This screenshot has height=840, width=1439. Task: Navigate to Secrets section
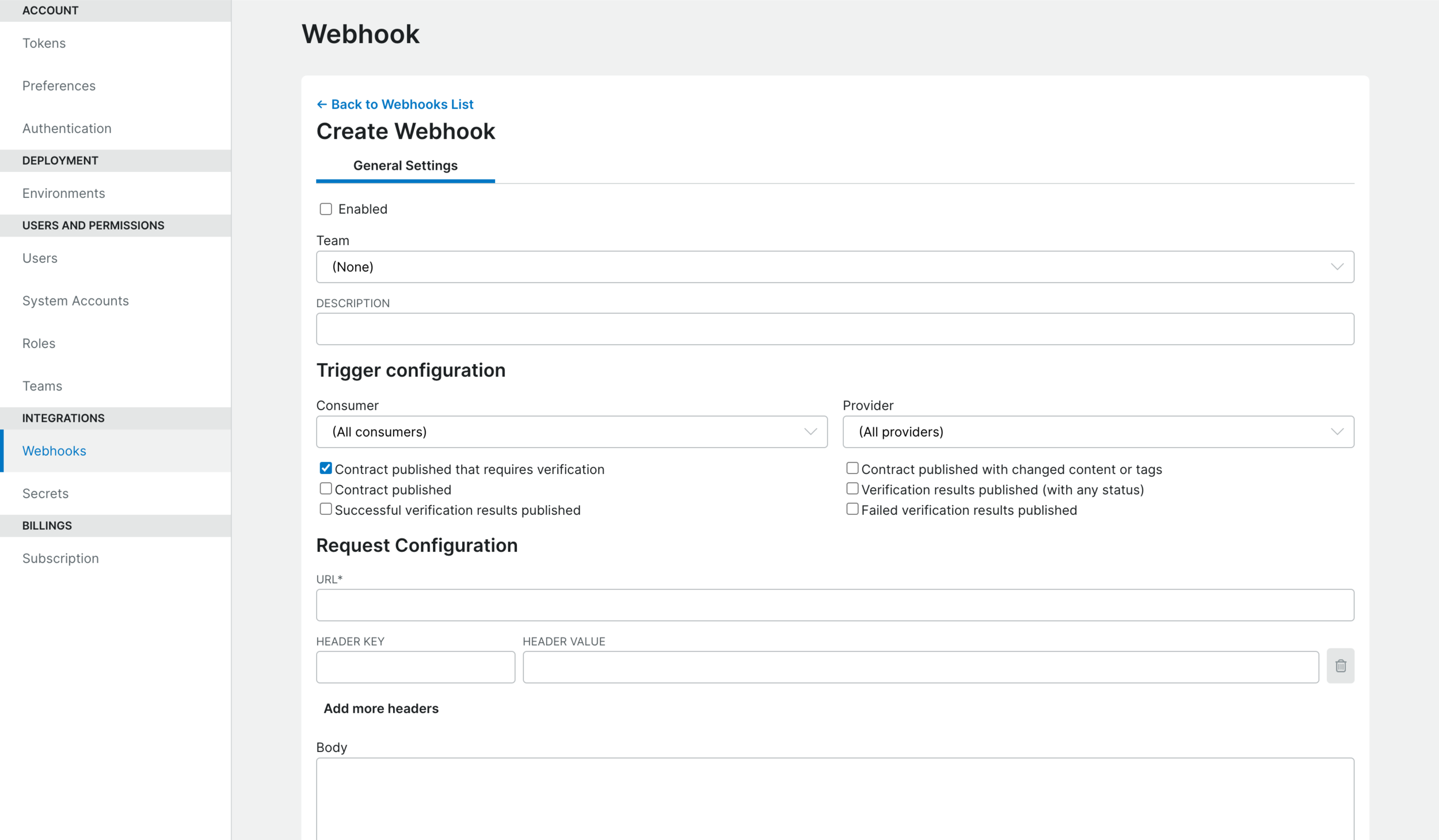pos(46,493)
